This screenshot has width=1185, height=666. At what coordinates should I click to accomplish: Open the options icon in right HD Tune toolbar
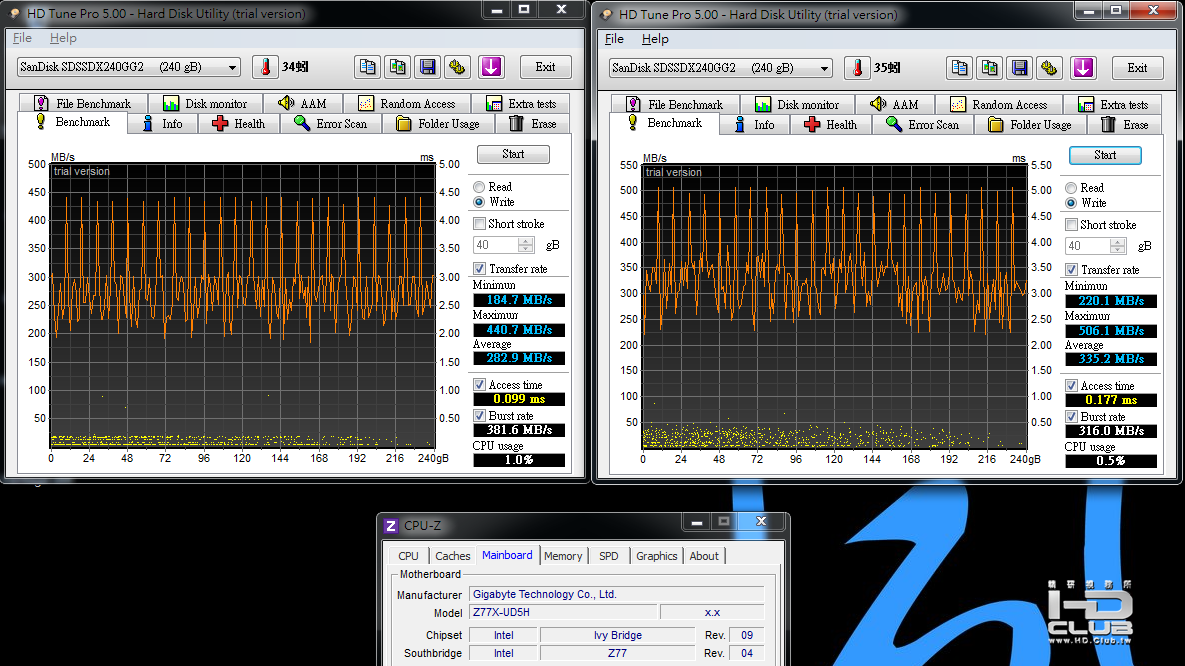1050,68
